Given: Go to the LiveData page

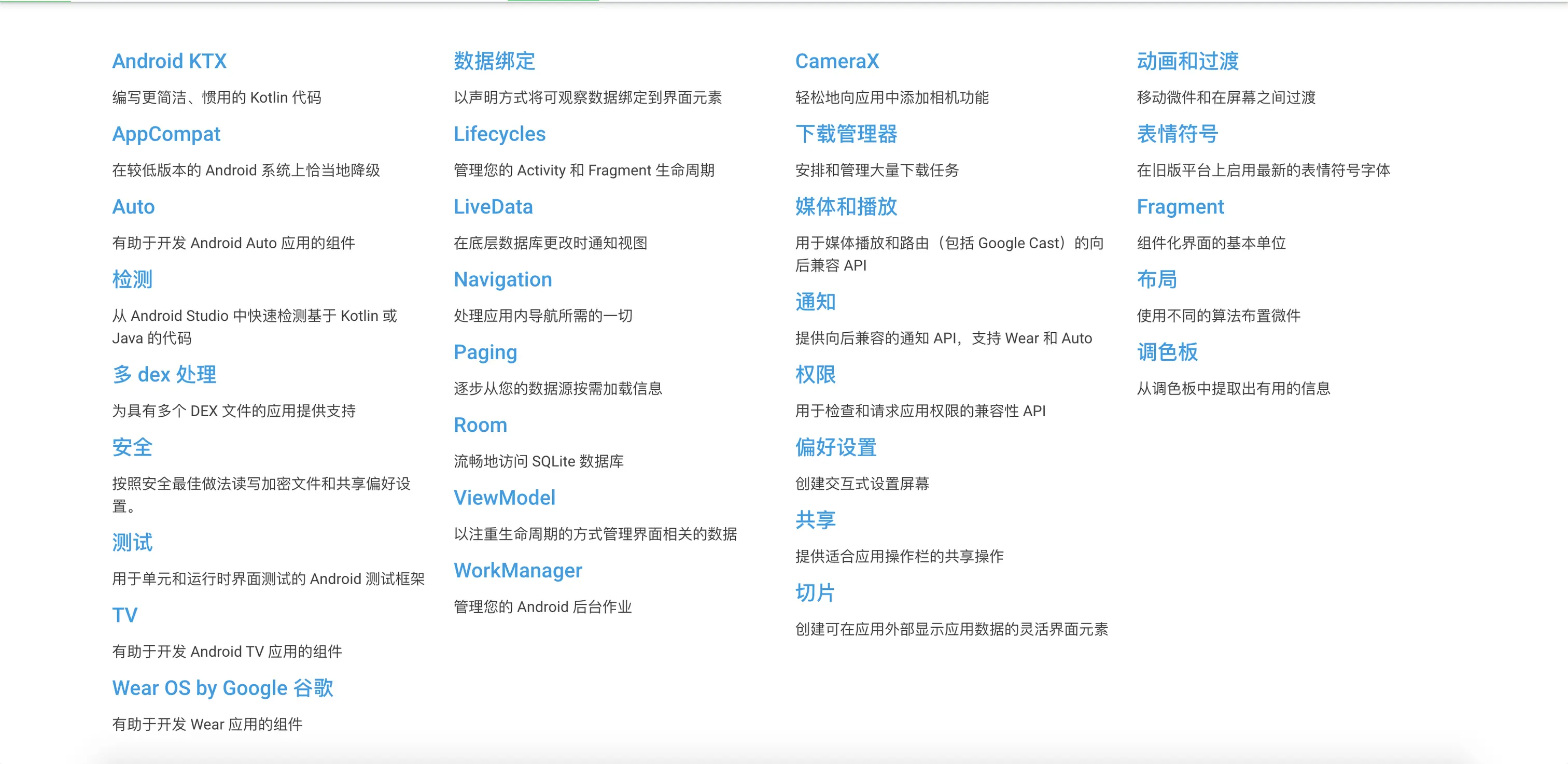Looking at the screenshot, I should point(493,207).
